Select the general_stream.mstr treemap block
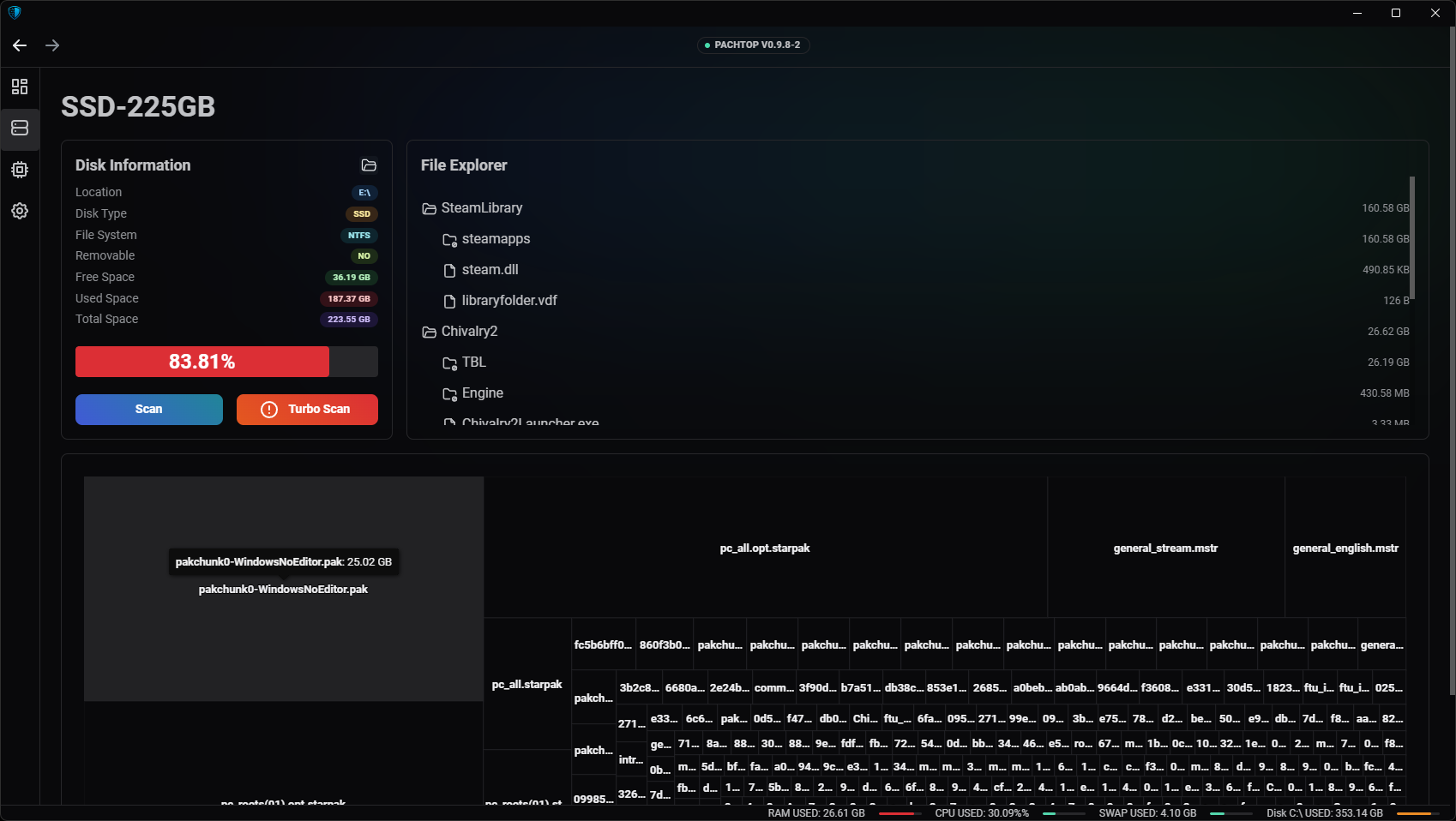Image resolution: width=1456 pixels, height=821 pixels. (1165, 548)
